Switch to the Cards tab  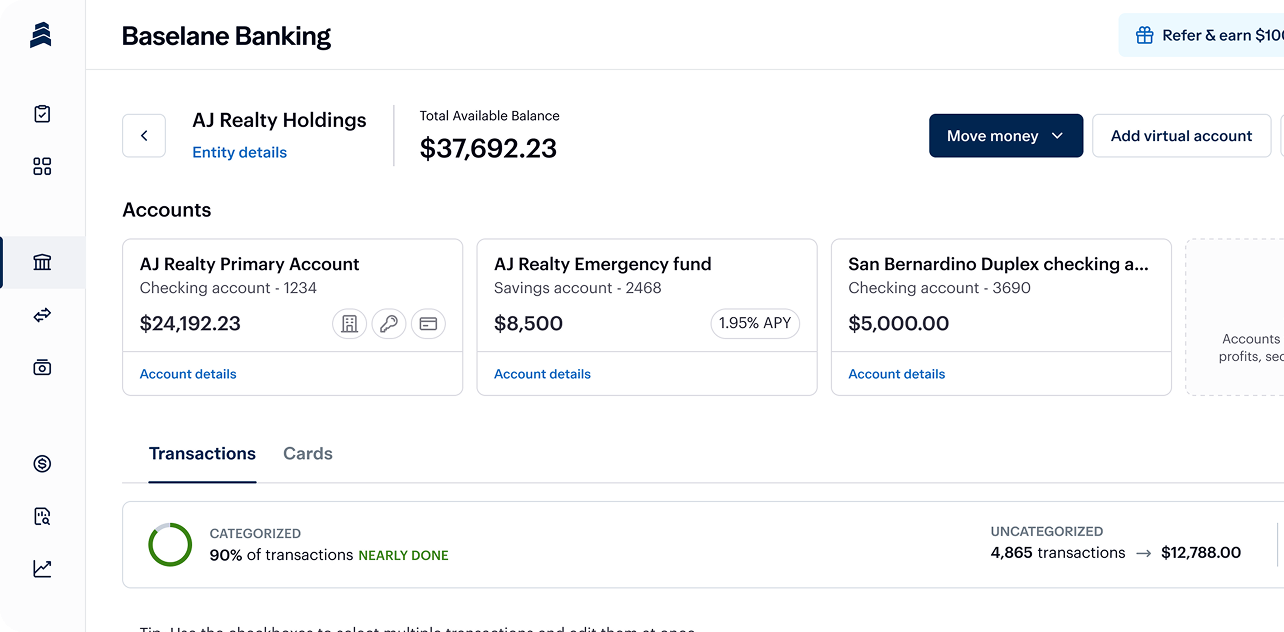click(308, 454)
